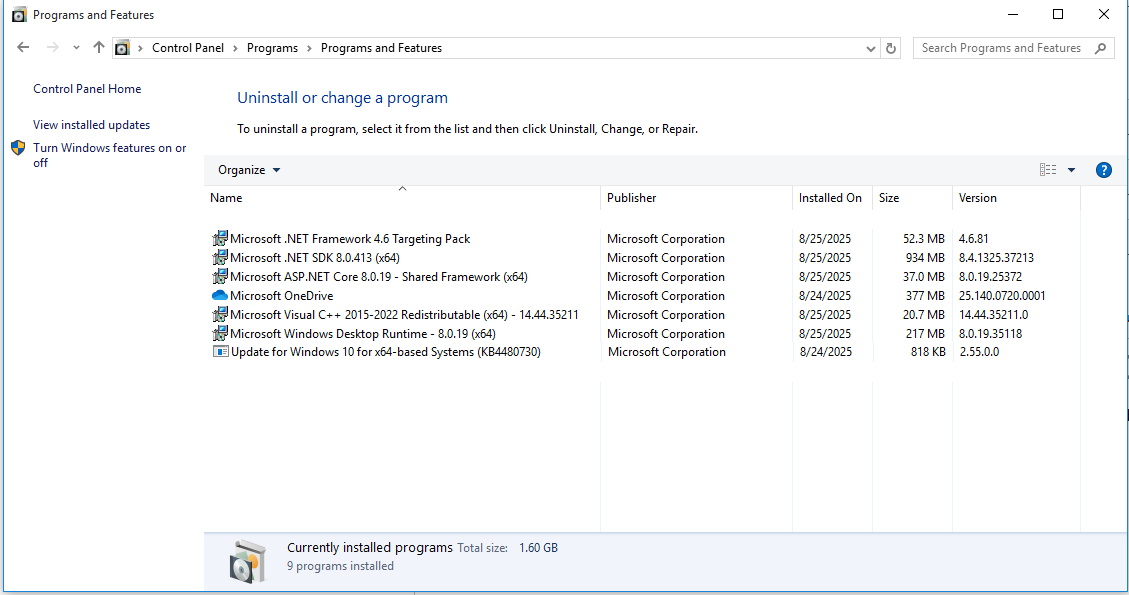Select Microsoft Visual C++ 2015-2022 Redistributable entry
Screen dimensions: 1129x595
click(404, 315)
